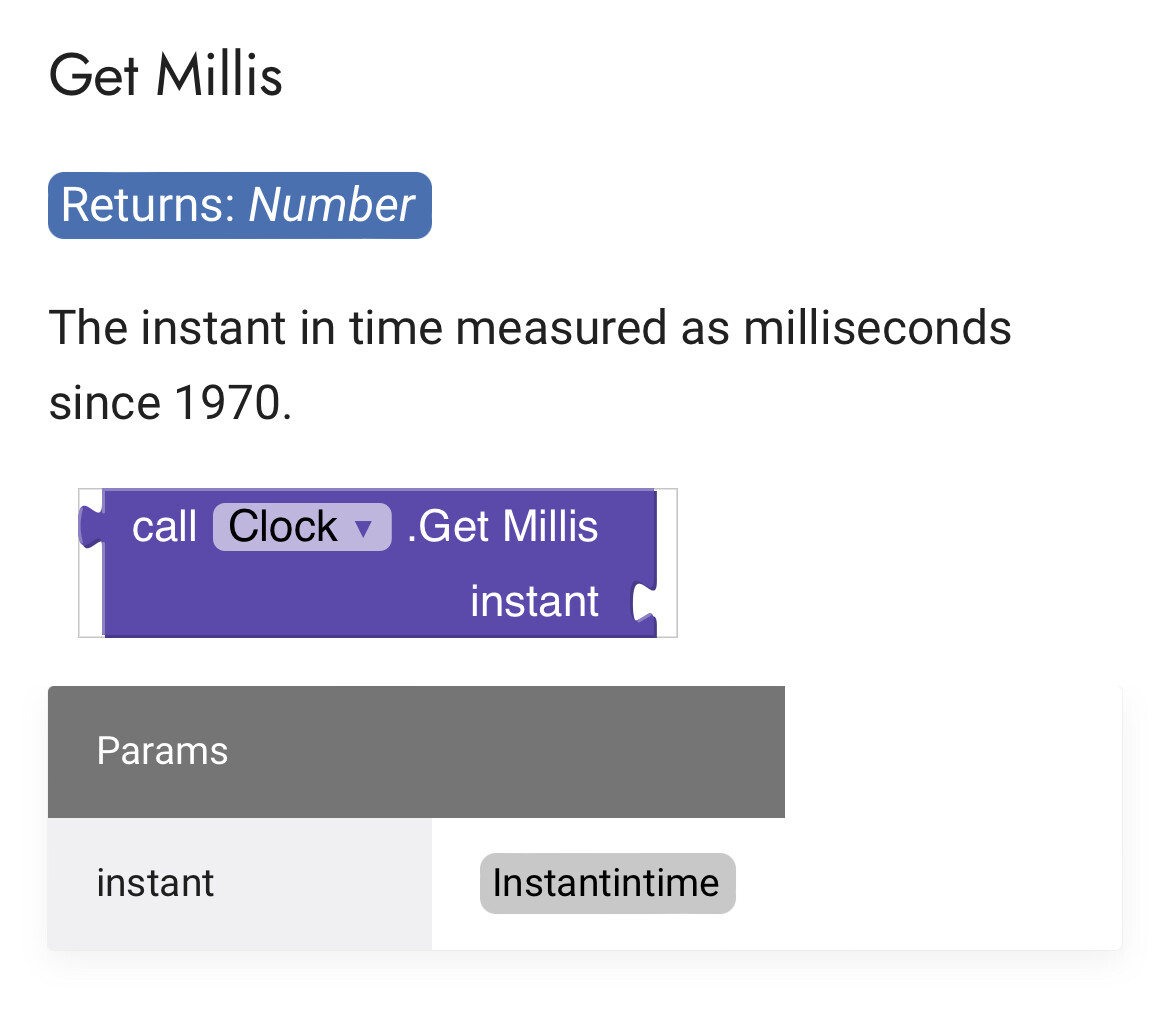Click the word "Returns:" in blue badge

tap(147, 206)
